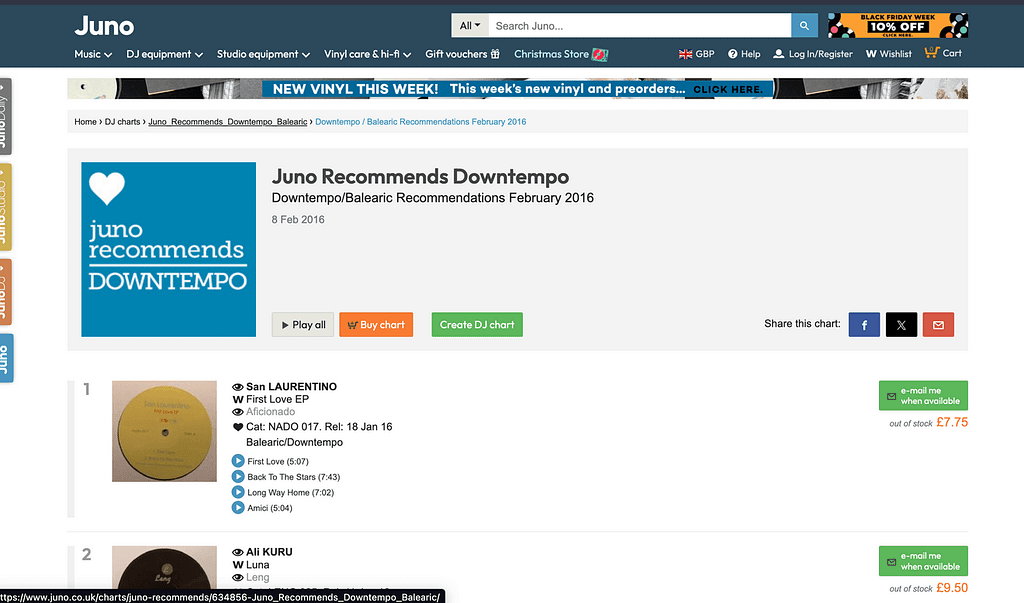Image resolution: width=1024 pixels, height=603 pixels.
Task: Click the orange Buy chart button
Action: (x=376, y=325)
